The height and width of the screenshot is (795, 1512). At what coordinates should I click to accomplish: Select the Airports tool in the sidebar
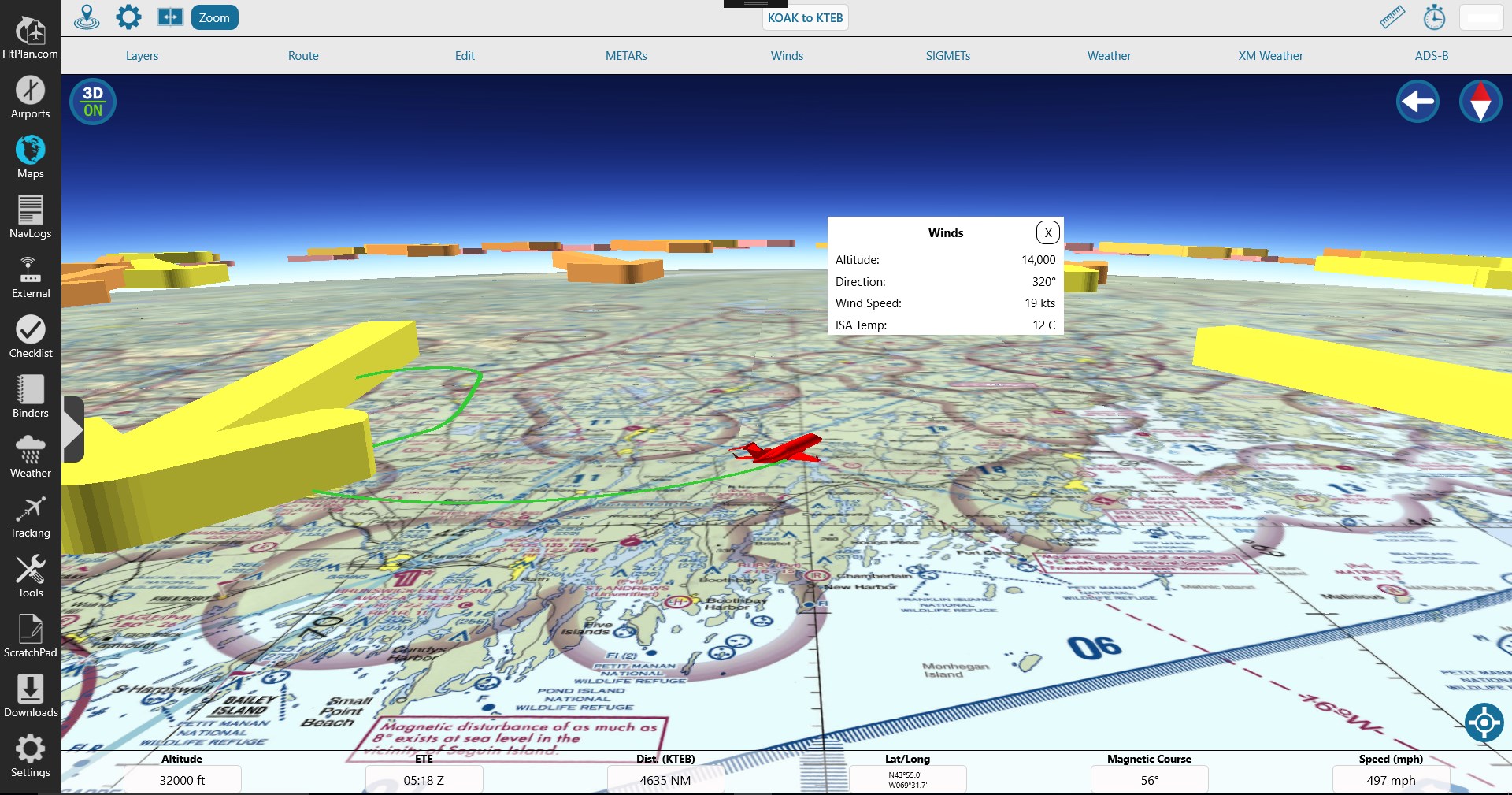pos(30,95)
